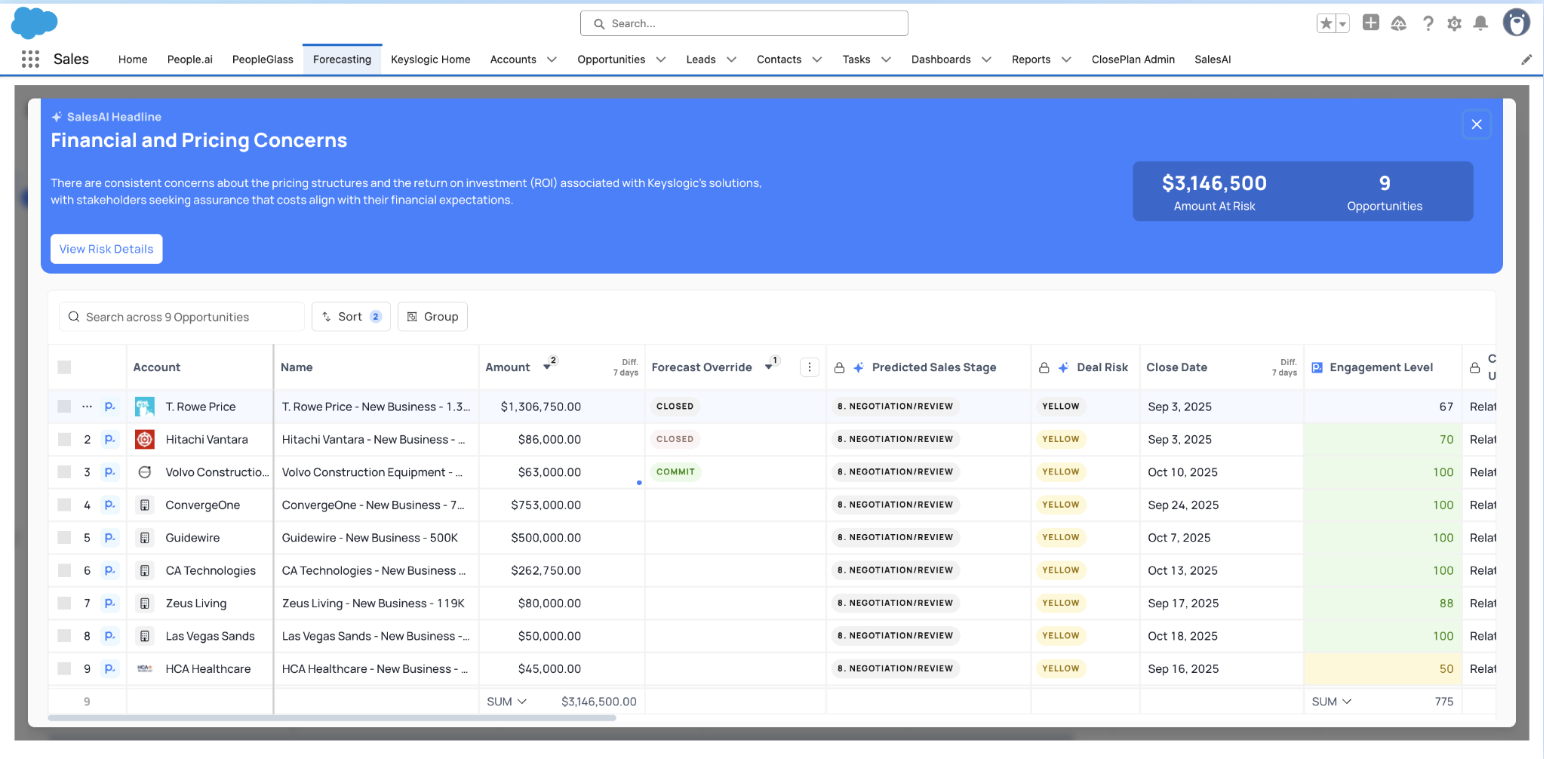
Task: Open the Favorites star icon
Action: point(1326,23)
